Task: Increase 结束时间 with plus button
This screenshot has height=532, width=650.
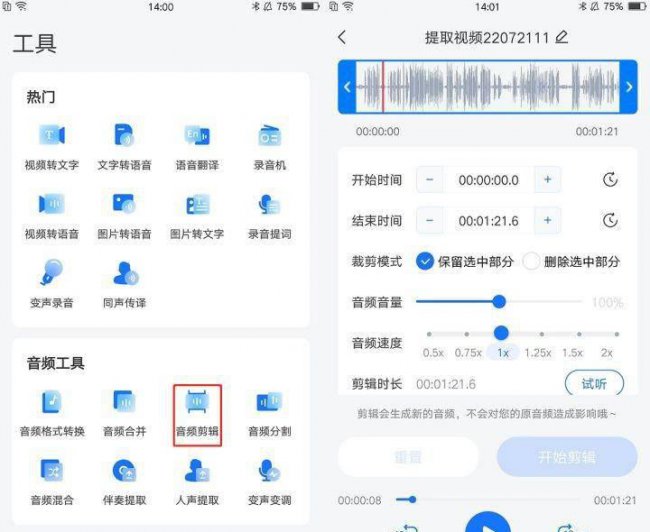Action: click(548, 221)
